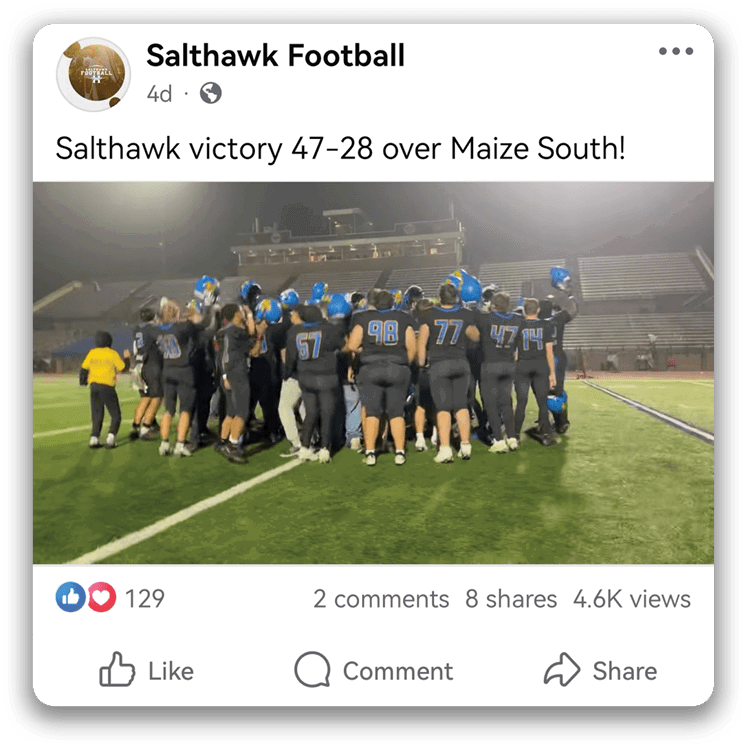Click the globe public audience icon

210,93
